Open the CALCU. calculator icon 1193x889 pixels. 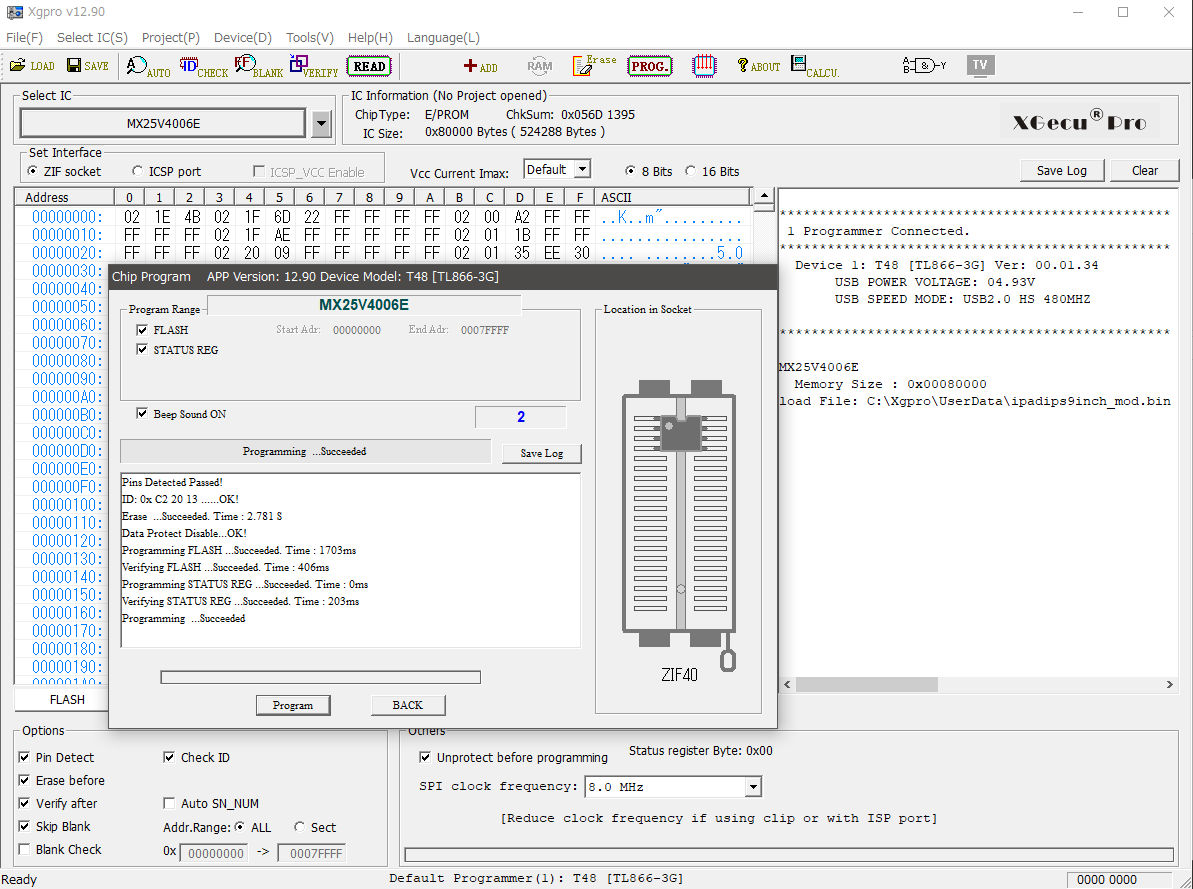tap(814, 66)
